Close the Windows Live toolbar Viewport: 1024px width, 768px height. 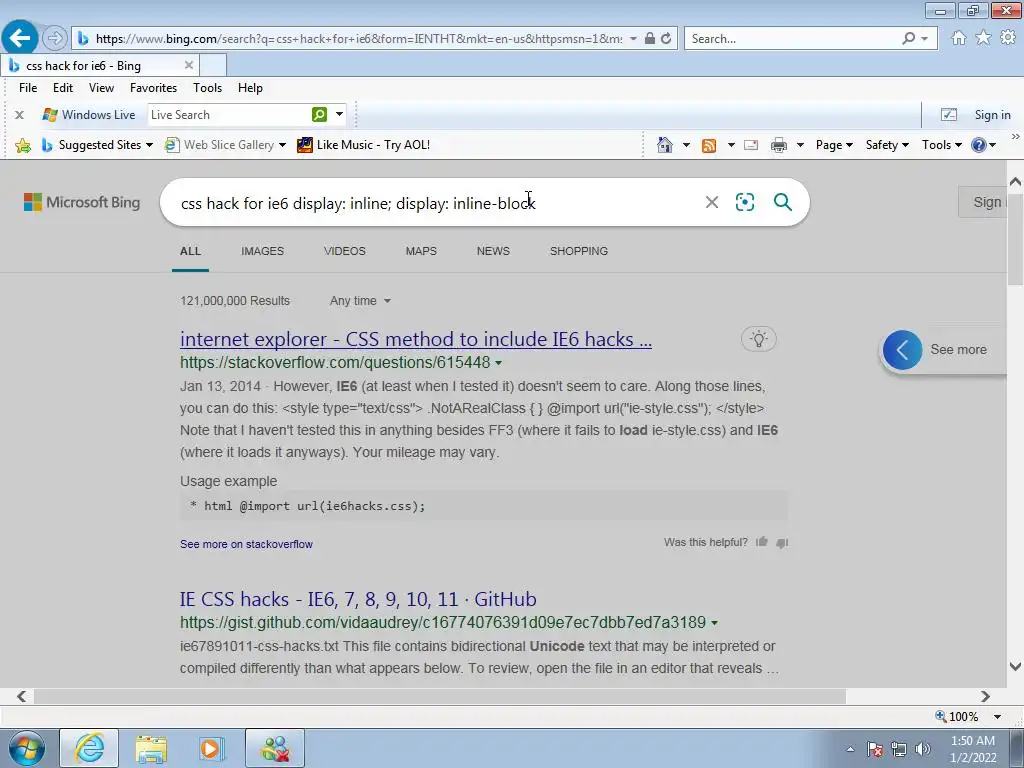point(20,115)
